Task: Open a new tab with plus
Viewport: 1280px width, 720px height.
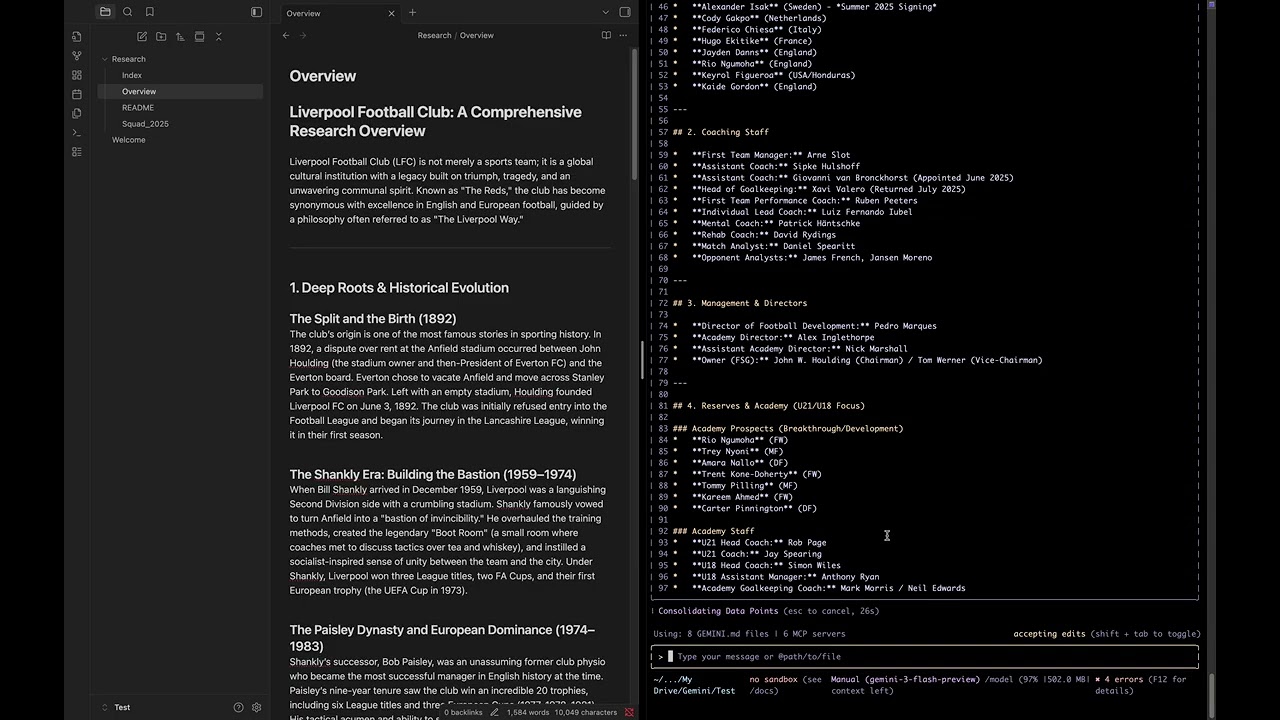Action: click(412, 13)
